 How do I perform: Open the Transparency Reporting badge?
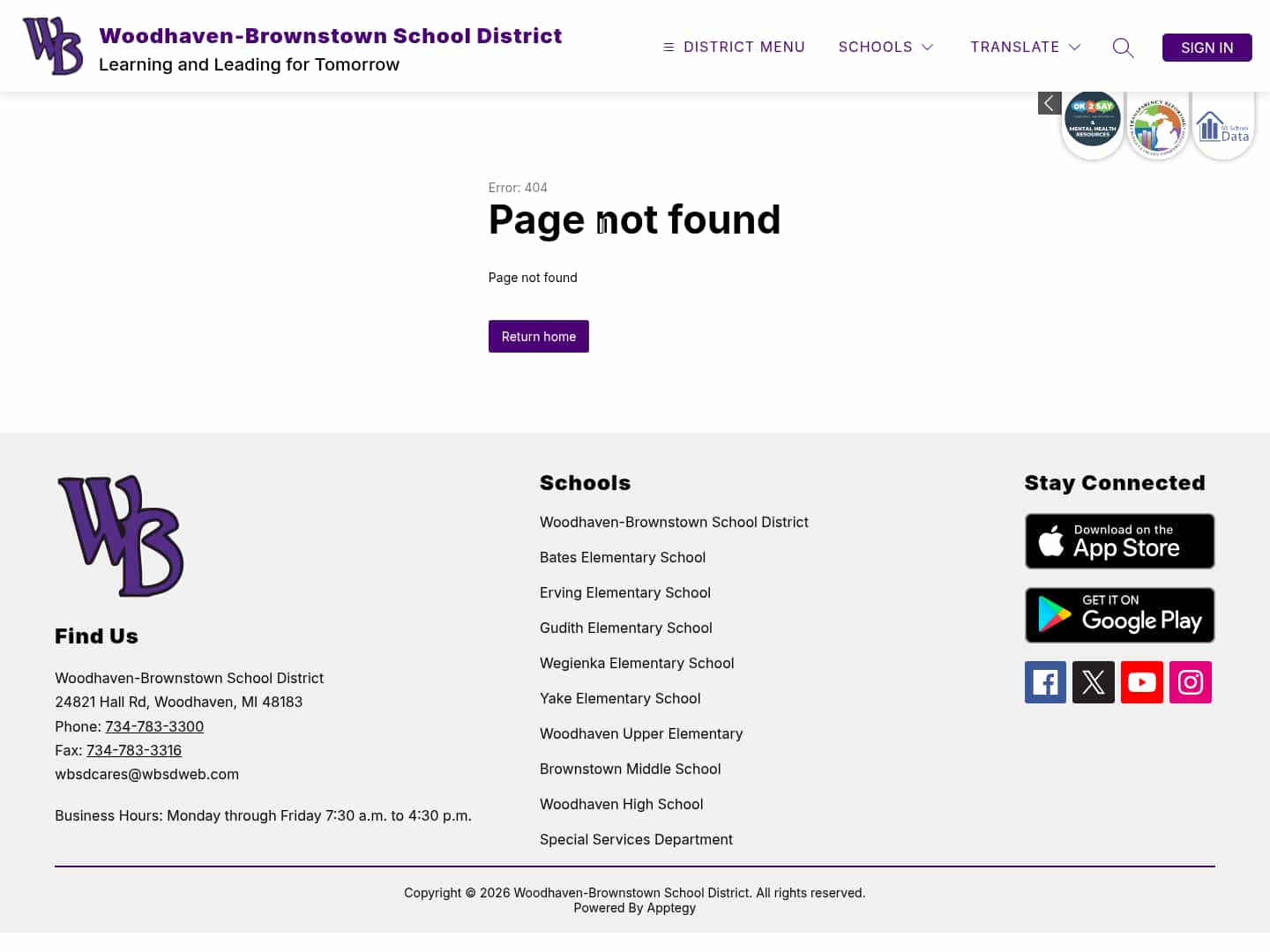(1157, 124)
